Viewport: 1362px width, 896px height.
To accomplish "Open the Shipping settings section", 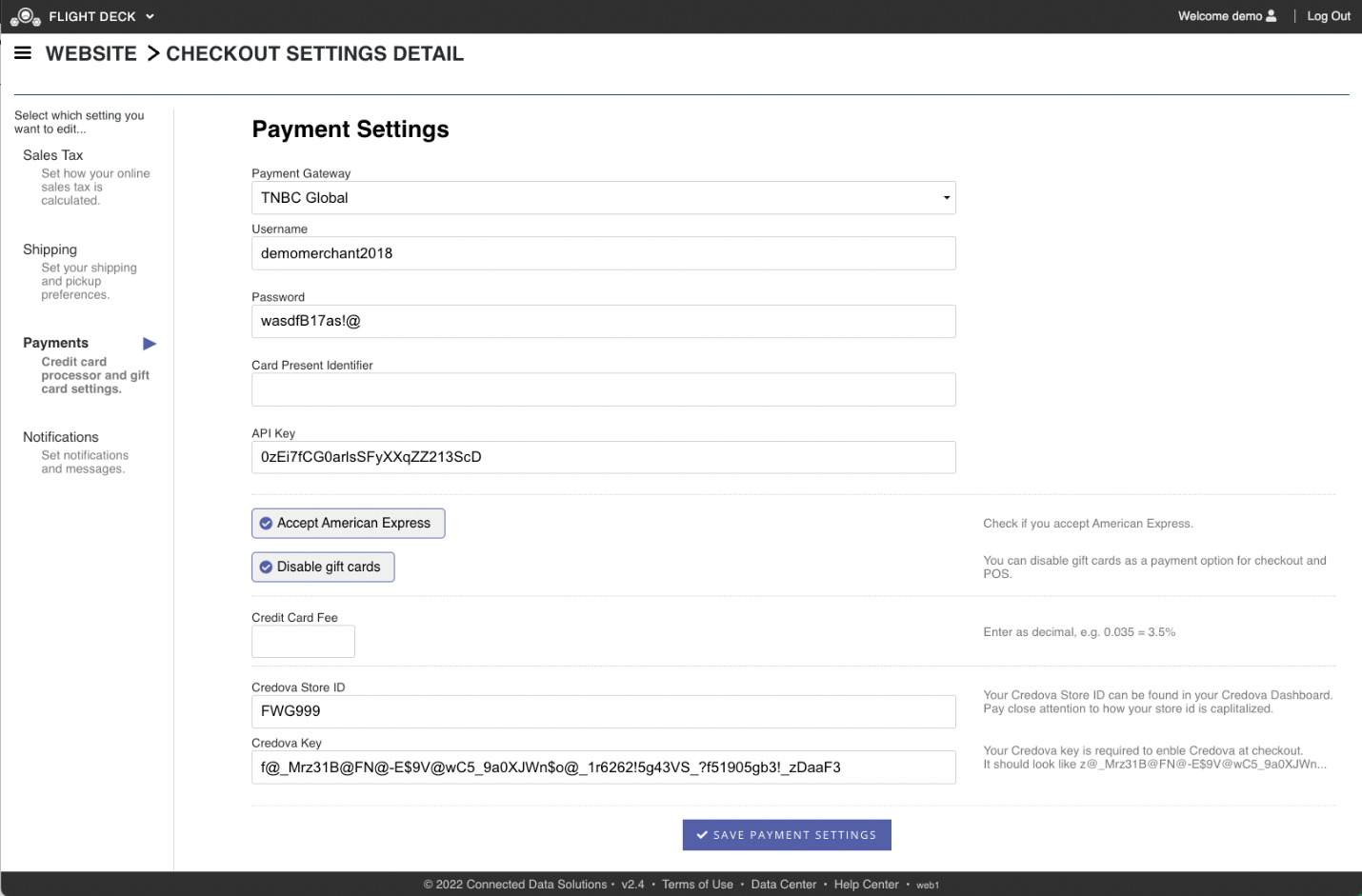I will 50,249.
